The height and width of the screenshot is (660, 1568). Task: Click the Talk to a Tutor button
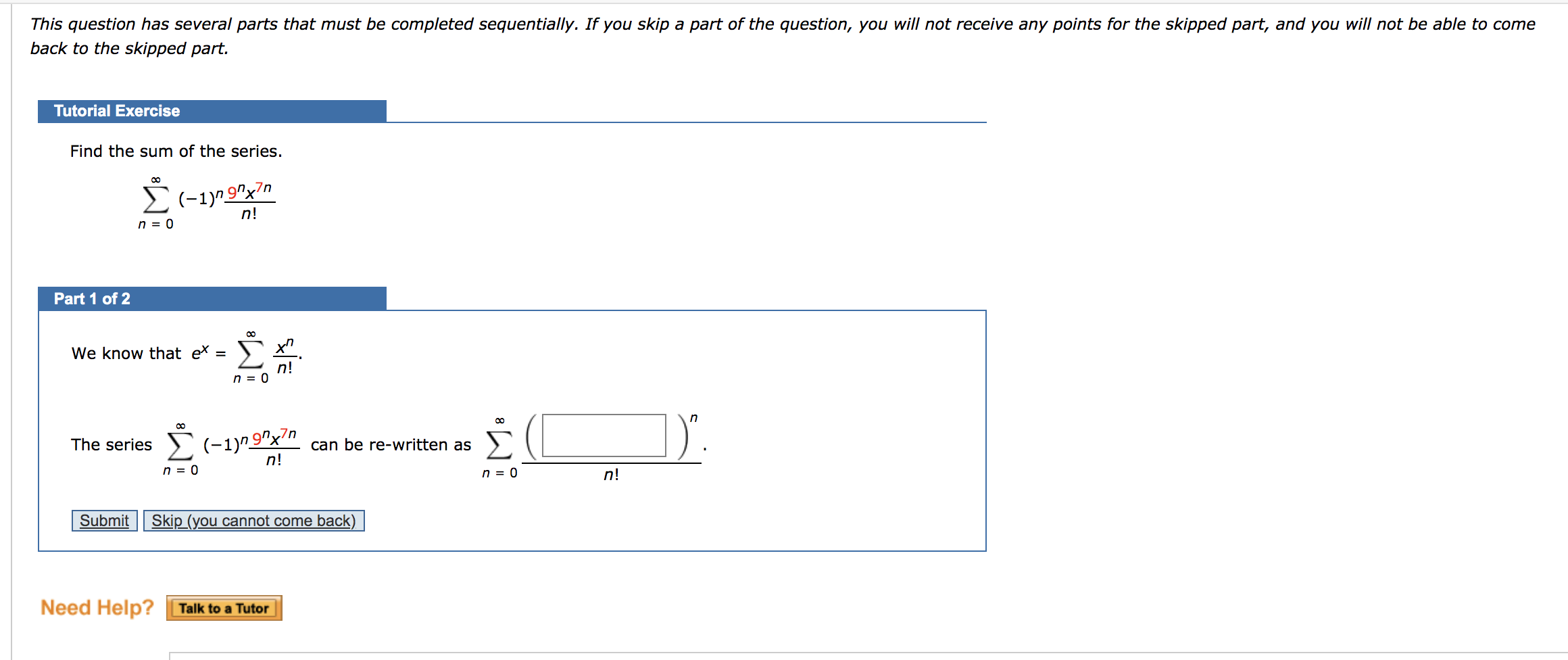(224, 608)
